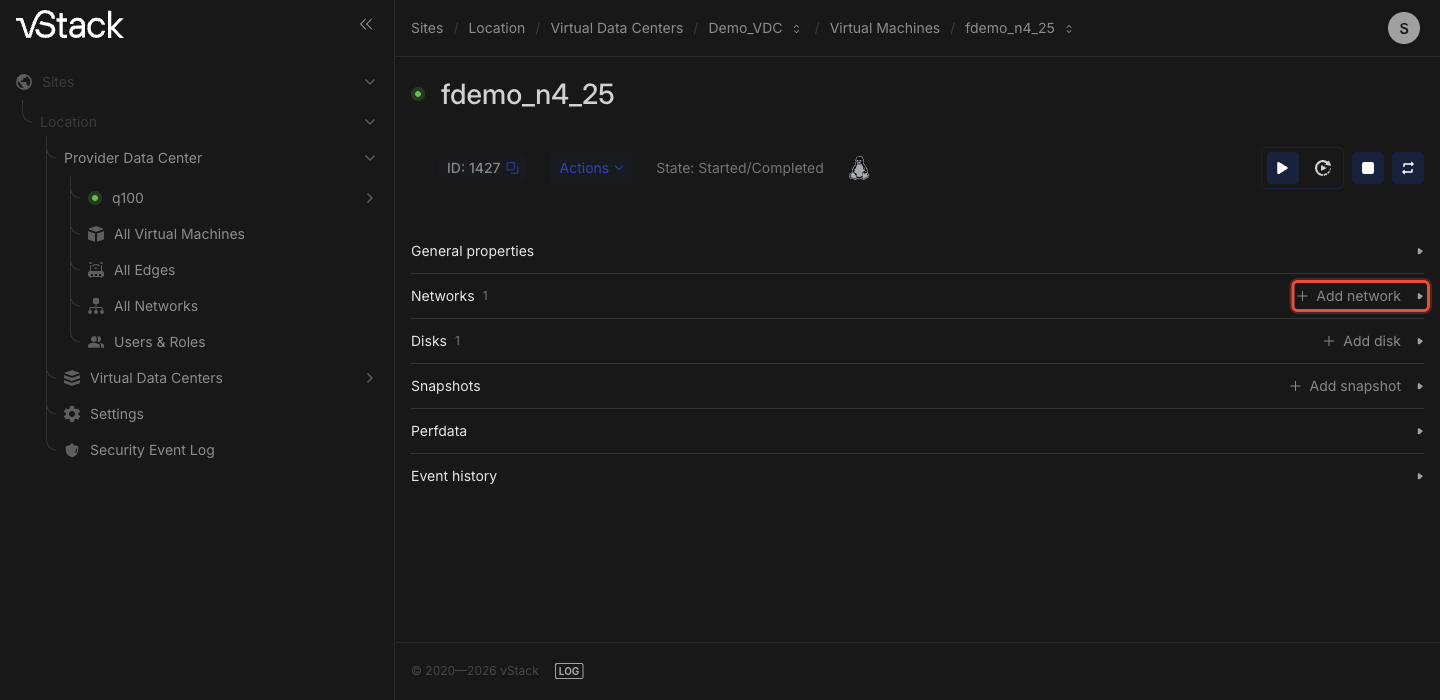This screenshot has height=700, width=1440.
Task: Stop the virtual machine with the square icon
Action: coord(1368,168)
